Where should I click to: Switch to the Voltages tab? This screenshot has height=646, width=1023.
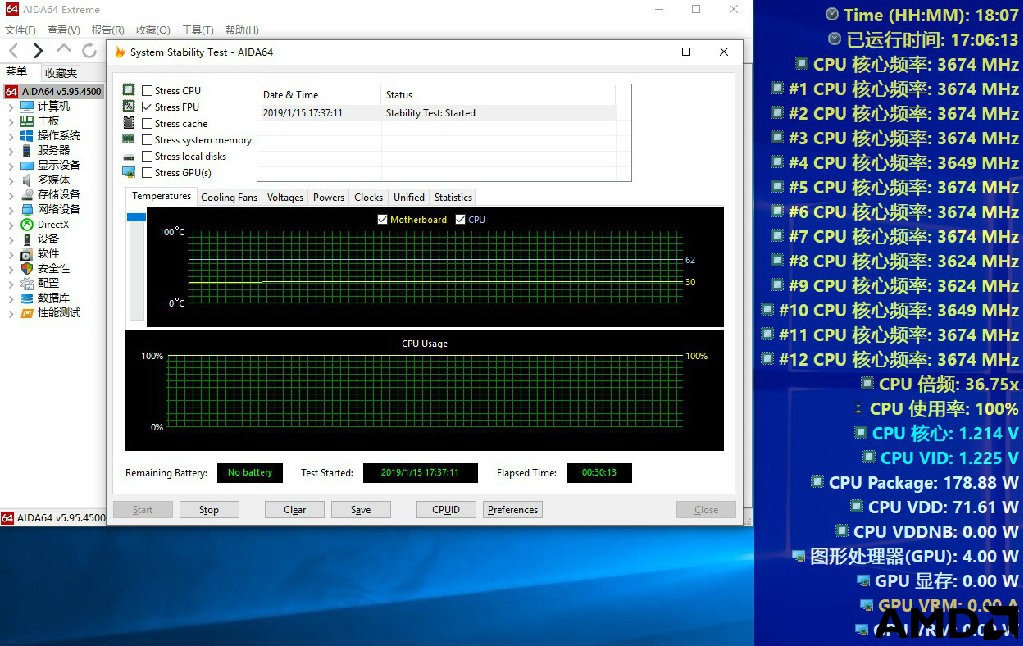tap(285, 197)
